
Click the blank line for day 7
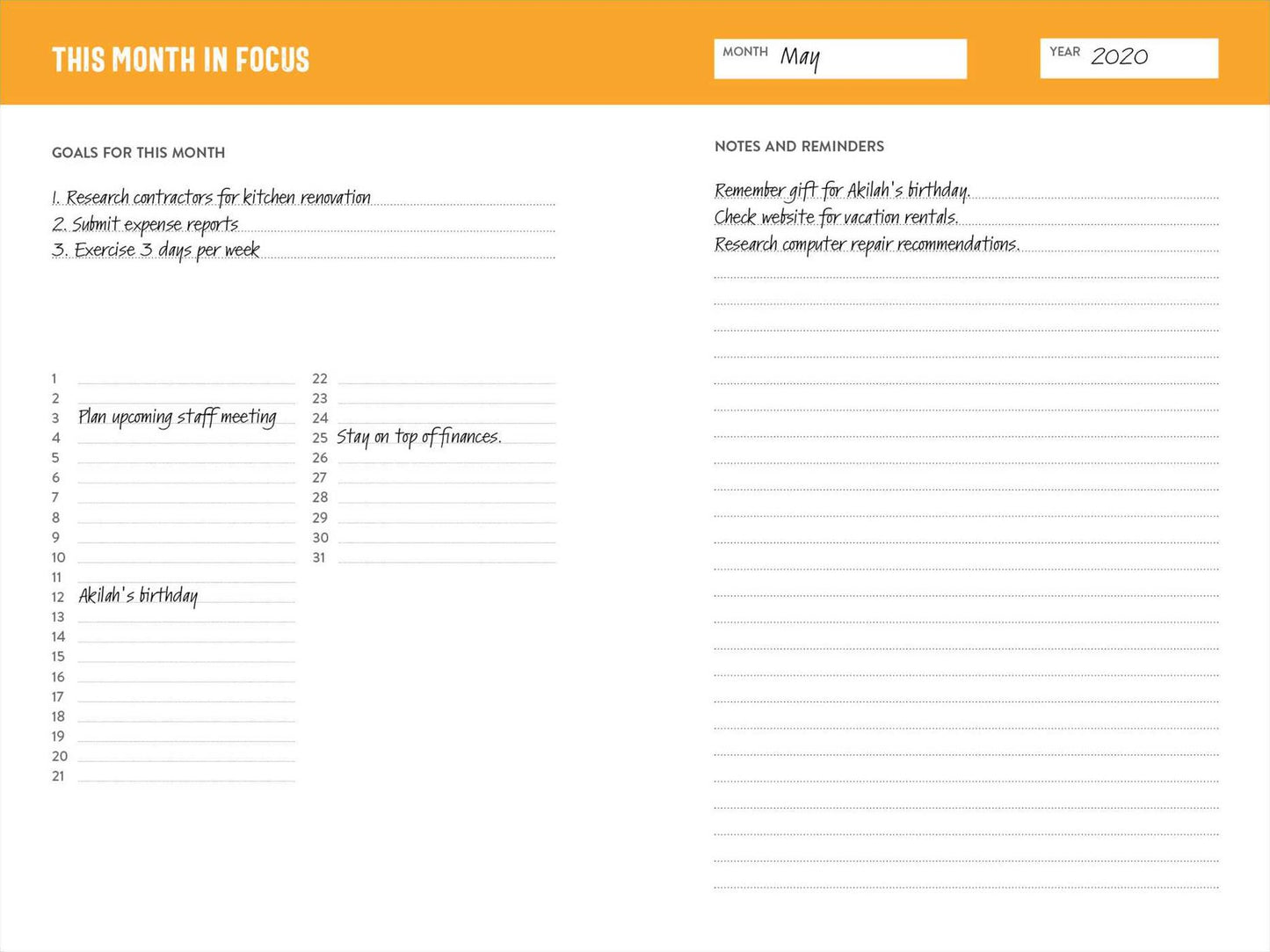click(186, 498)
